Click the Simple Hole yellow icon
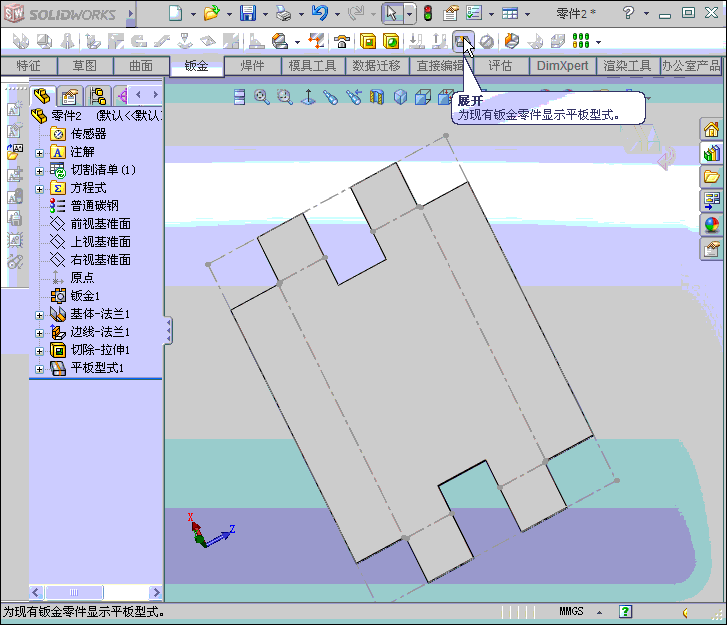The image size is (727, 625). (x=391, y=41)
